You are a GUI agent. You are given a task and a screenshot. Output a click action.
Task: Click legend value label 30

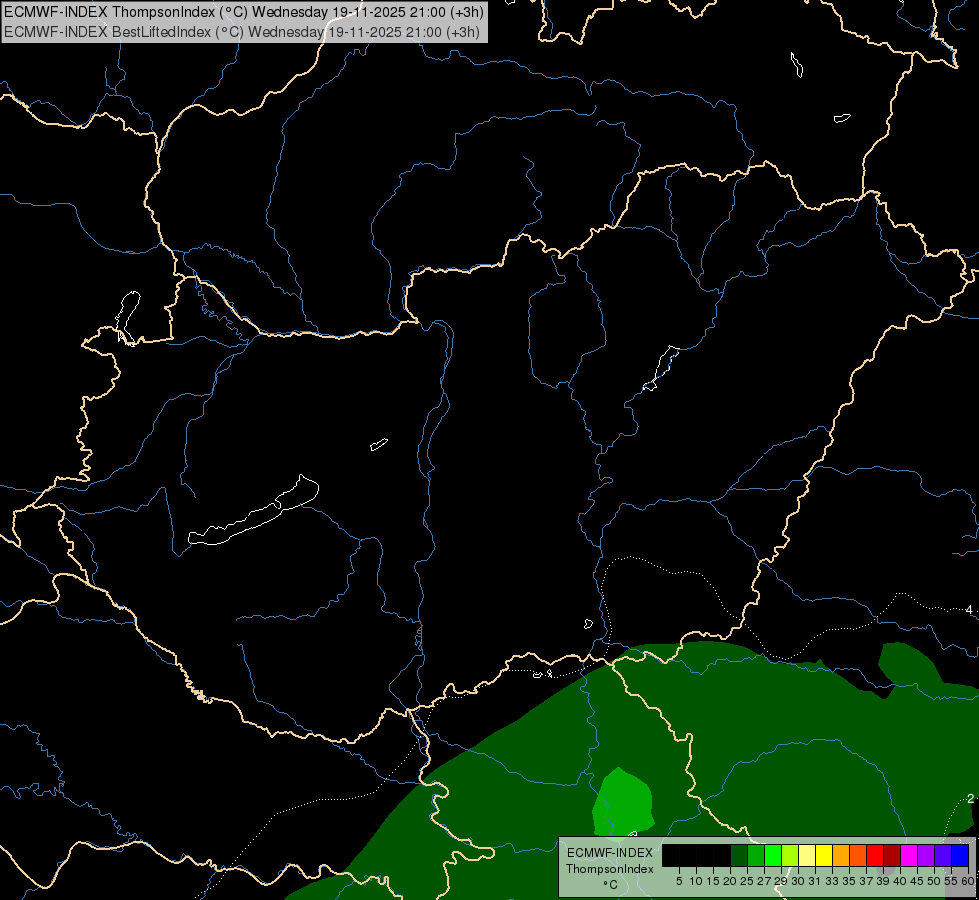(798, 881)
